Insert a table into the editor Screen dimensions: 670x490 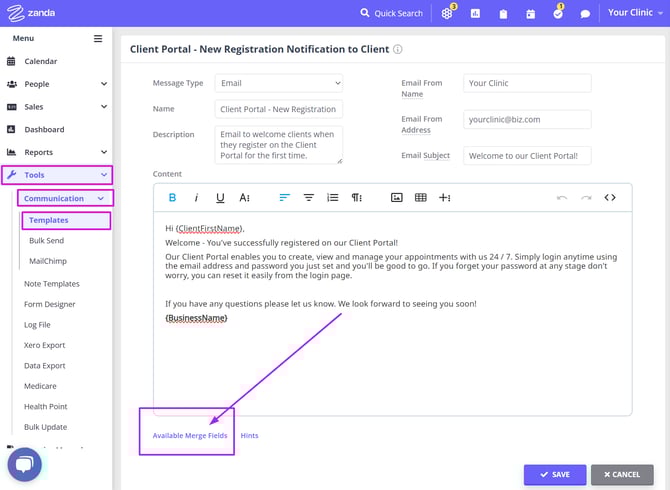coord(420,198)
